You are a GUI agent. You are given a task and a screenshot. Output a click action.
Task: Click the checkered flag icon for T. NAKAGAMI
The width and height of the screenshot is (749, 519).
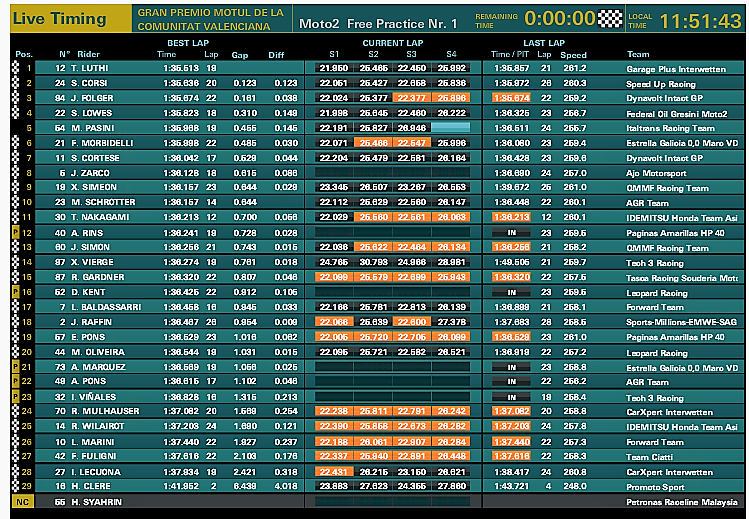15,217
